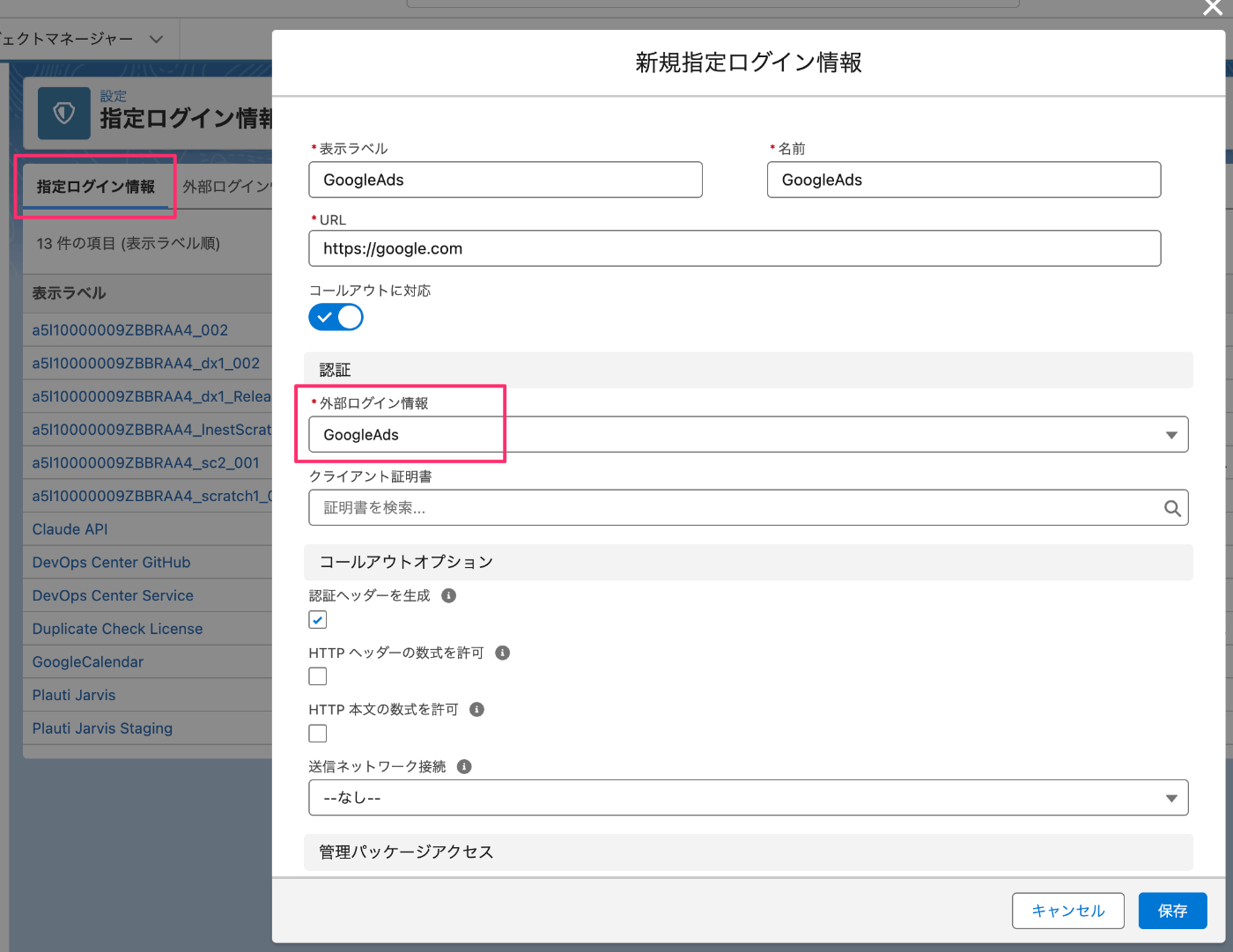1233x952 pixels.
Task: Open info tooltip for 認証ヘッダーを生成
Action: pyautogui.click(x=448, y=595)
